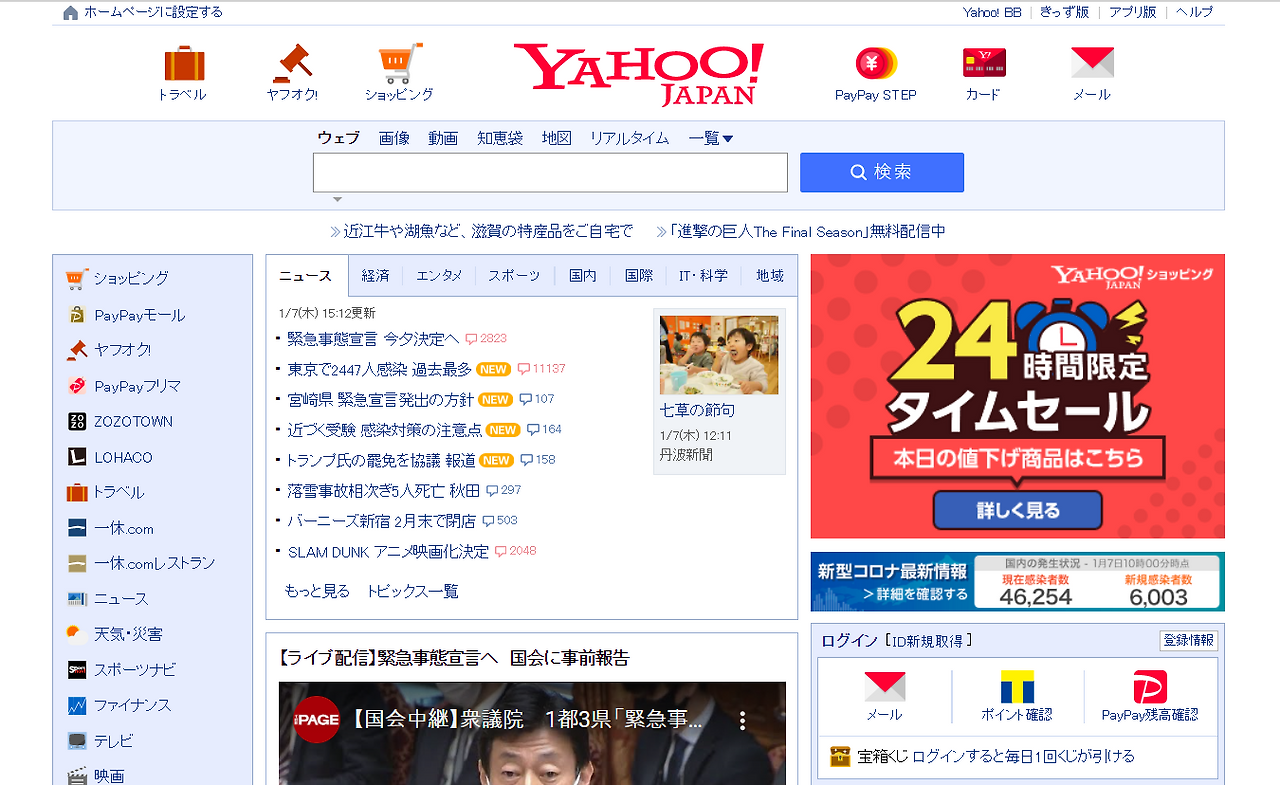Switch to the 経済 news tab
The height and width of the screenshot is (785, 1280).
(375, 276)
